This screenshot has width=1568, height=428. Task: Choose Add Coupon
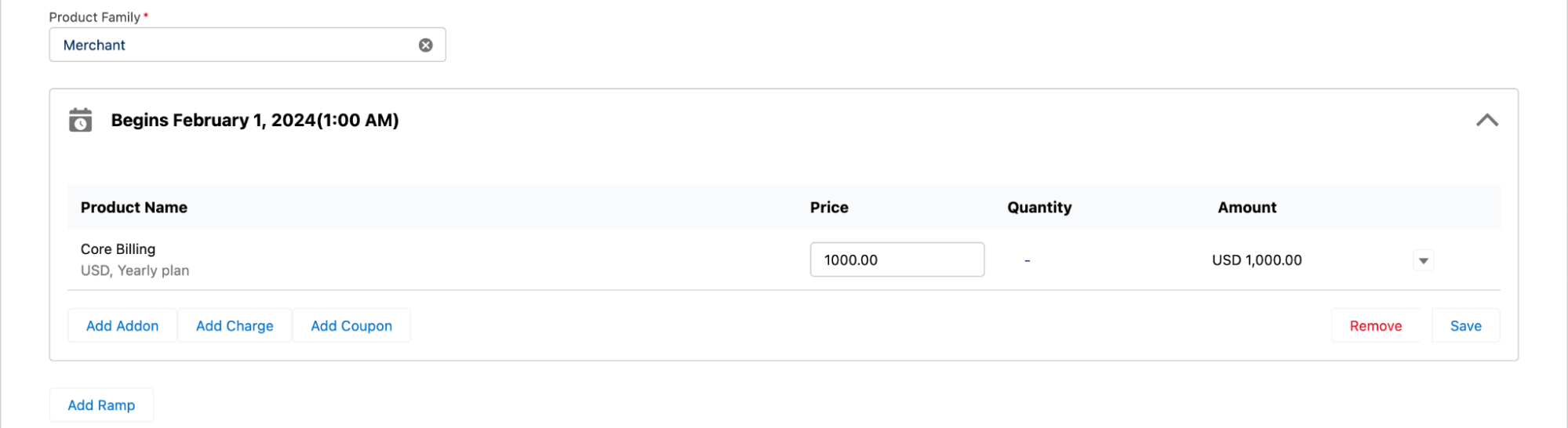coord(351,326)
